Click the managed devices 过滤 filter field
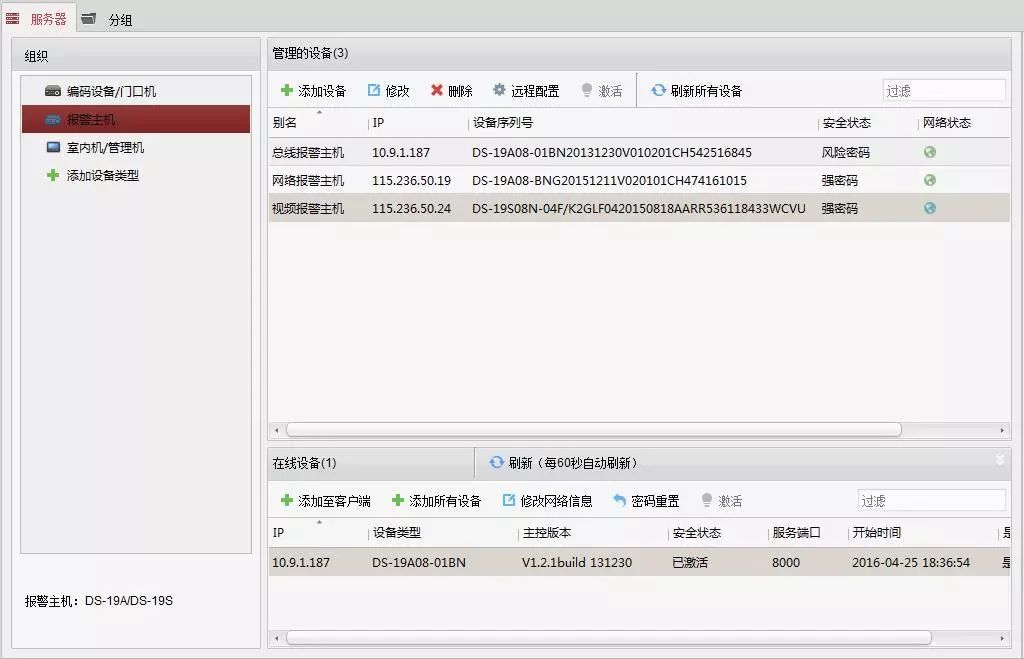Image resolution: width=1024 pixels, height=659 pixels. [943, 91]
